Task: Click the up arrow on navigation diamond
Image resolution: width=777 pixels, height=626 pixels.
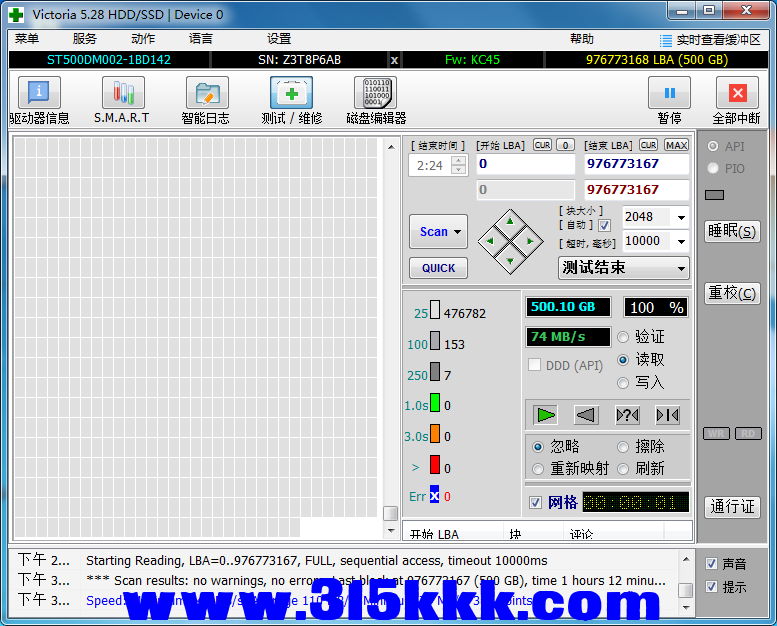Action: point(510,222)
